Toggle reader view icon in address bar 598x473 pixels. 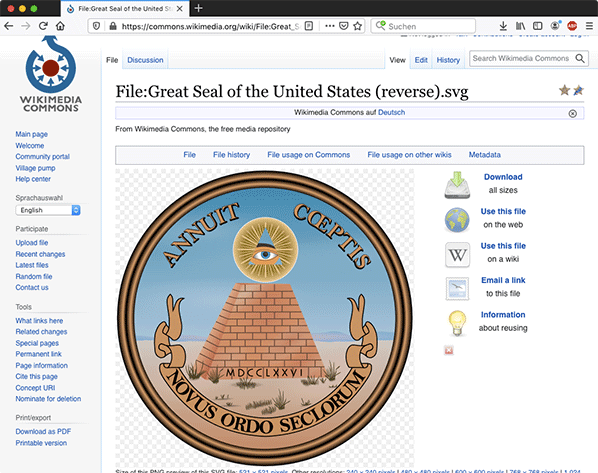tap(309, 26)
